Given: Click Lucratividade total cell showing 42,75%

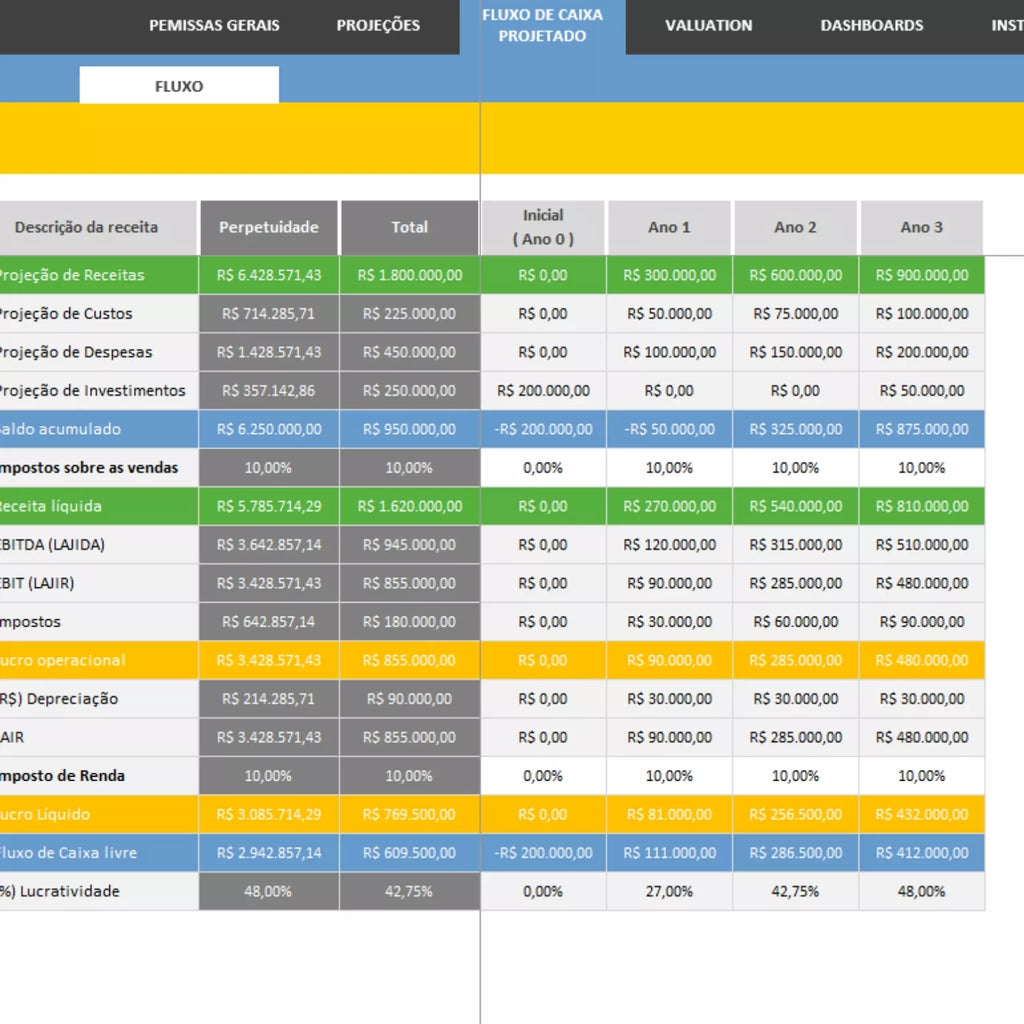Looking at the screenshot, I should tap(409, 891).
